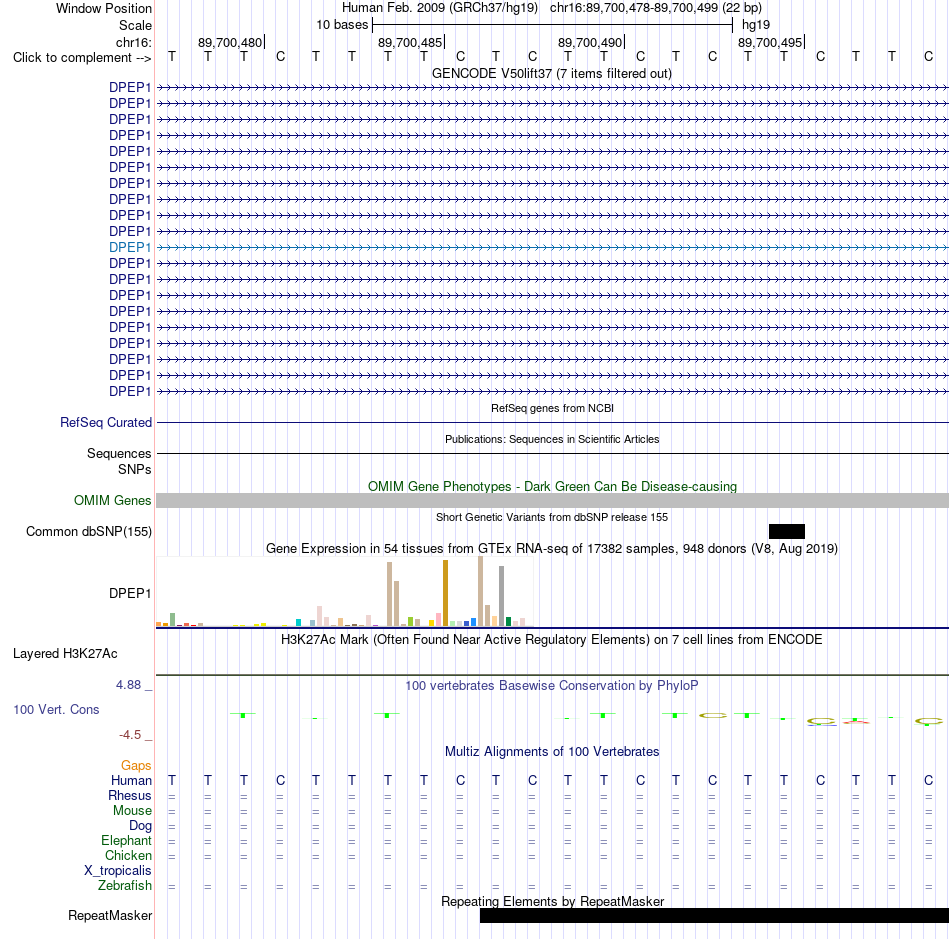Open 'Repeating Elements by RepeatMasker' track title
This screenshot has width=950, height=939.
point(553,901)
